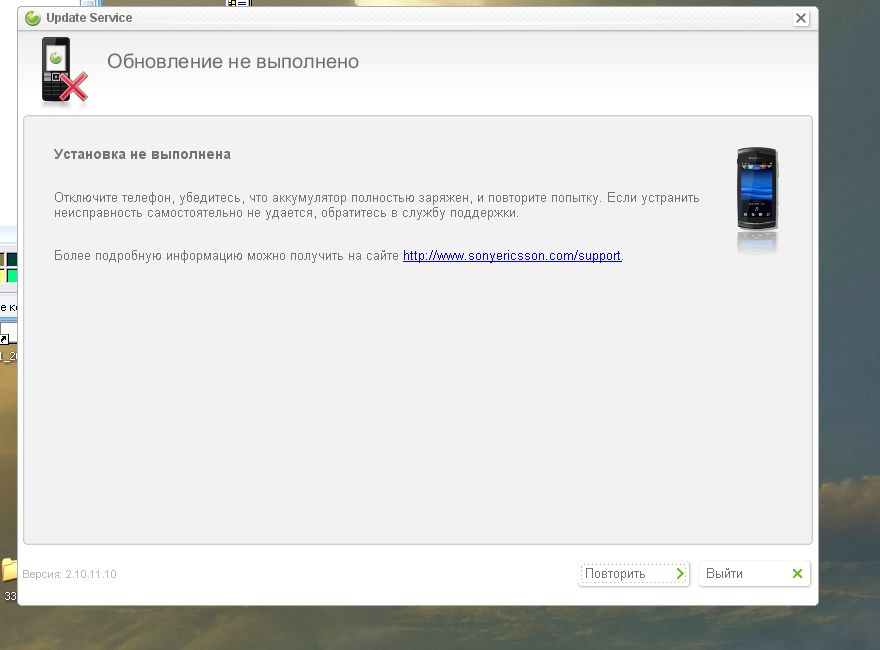Close the Update Service window

pyautogui.click(x=801, y=18)
